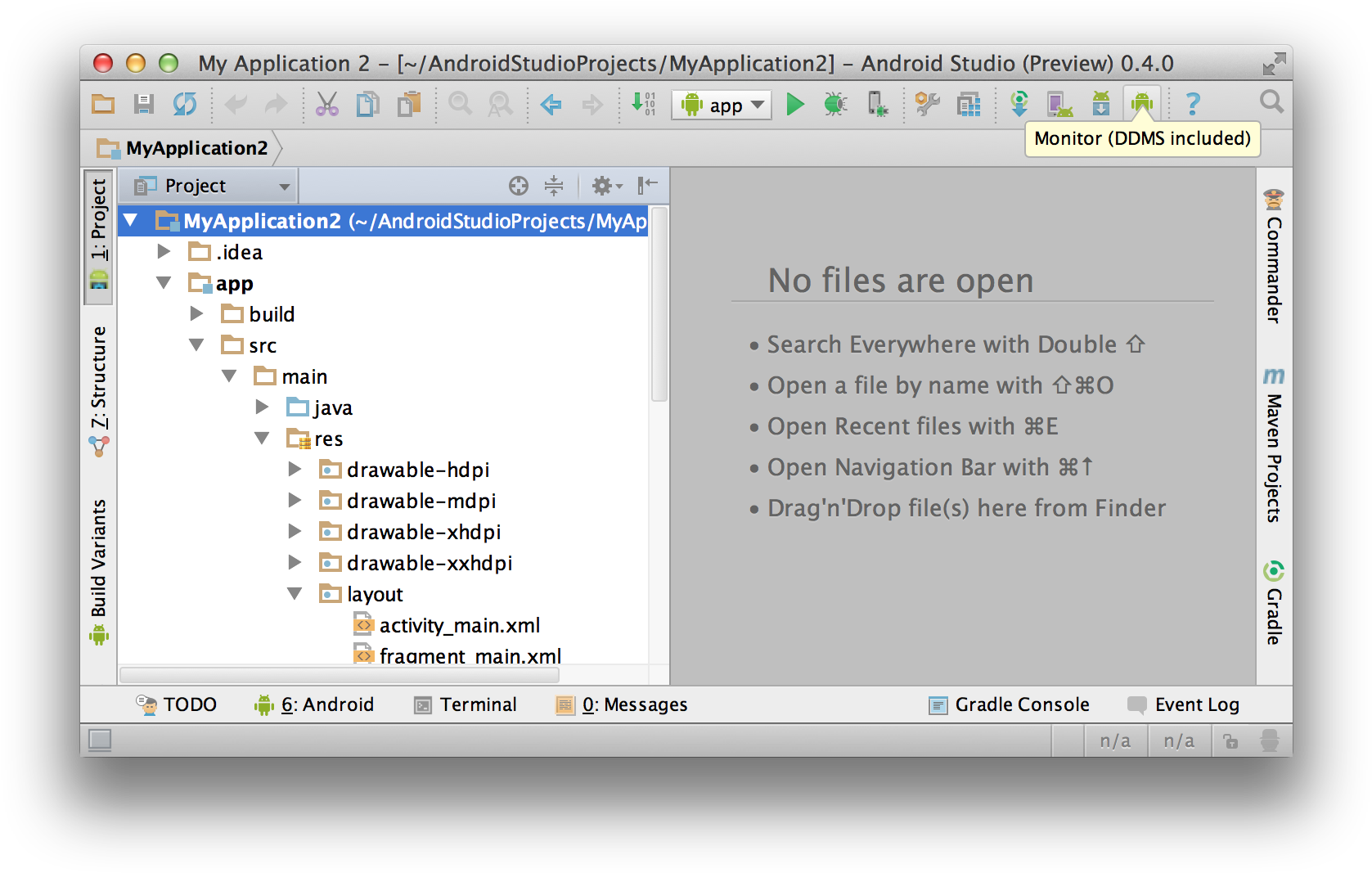
Task: Open the AVD Manager icon
Action: pyautogui.click(x=1059, y=103)
